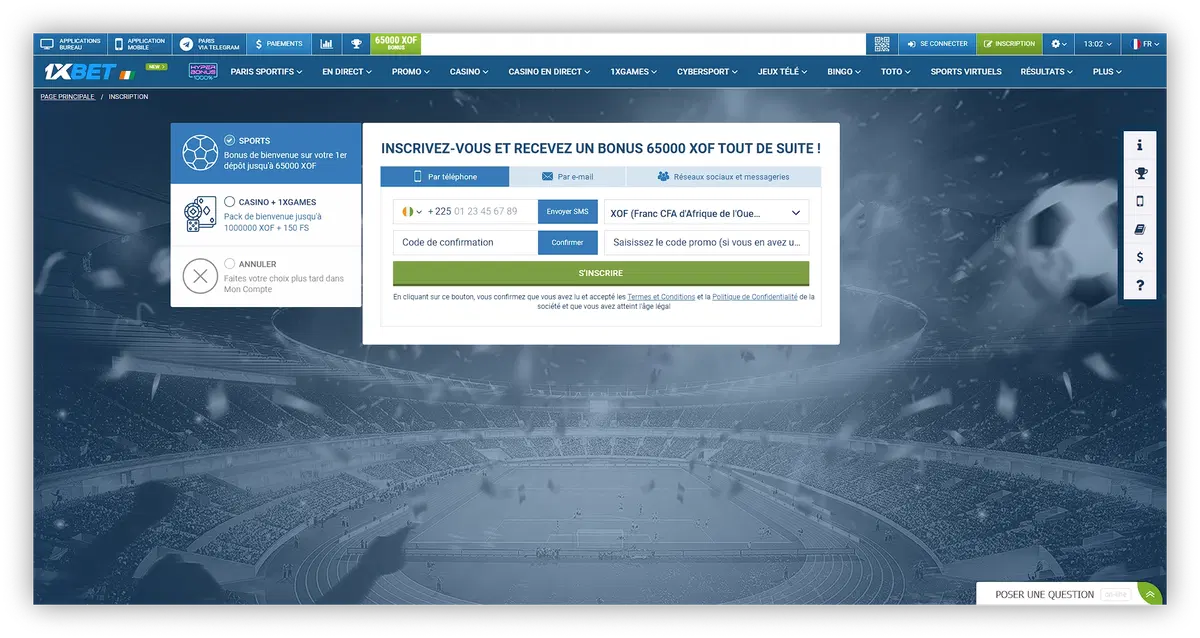Click Envoyer SMS button
This screenshot has width=1200, height=638.
click(x=568, y=212)
